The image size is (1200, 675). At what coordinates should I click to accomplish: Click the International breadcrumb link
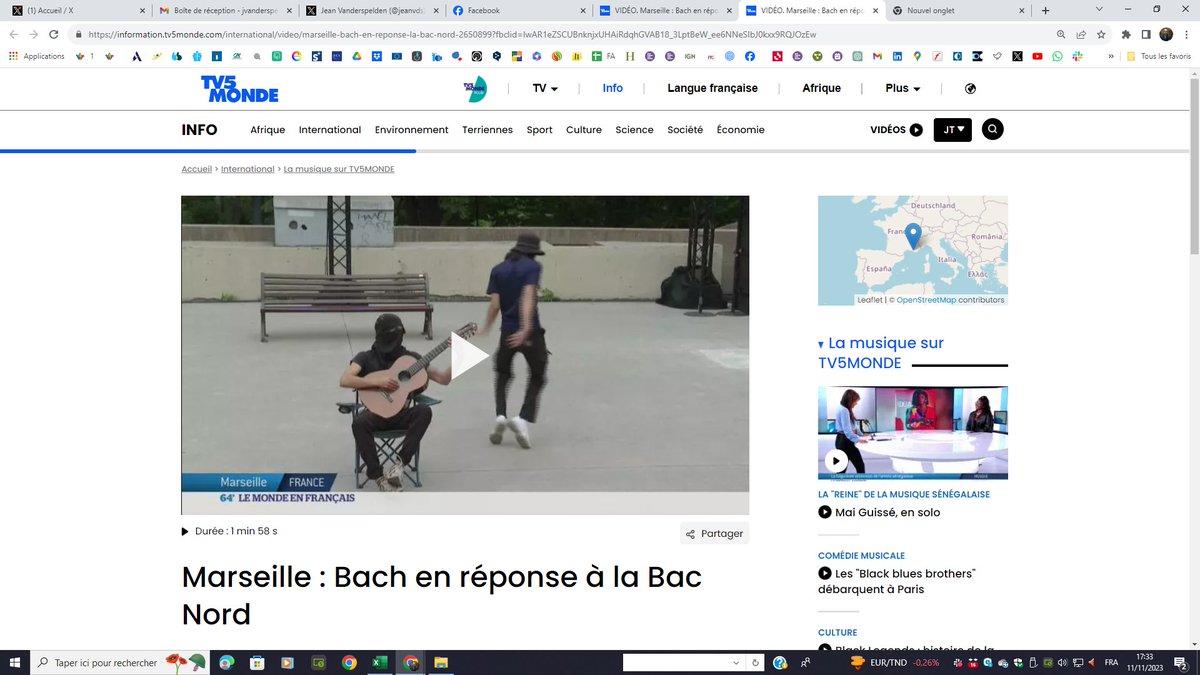pyautogui.click(x=248, y=169)
